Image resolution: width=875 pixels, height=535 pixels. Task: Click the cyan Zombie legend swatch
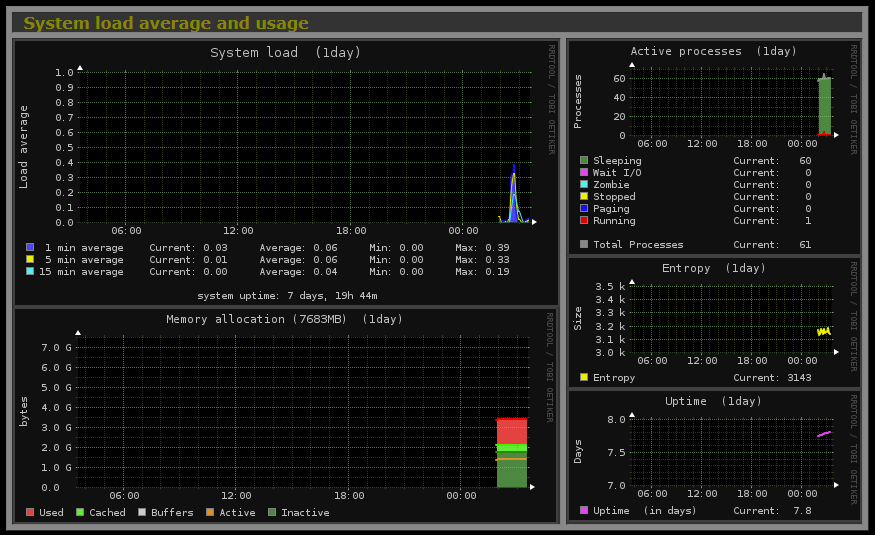coord(584,184)
